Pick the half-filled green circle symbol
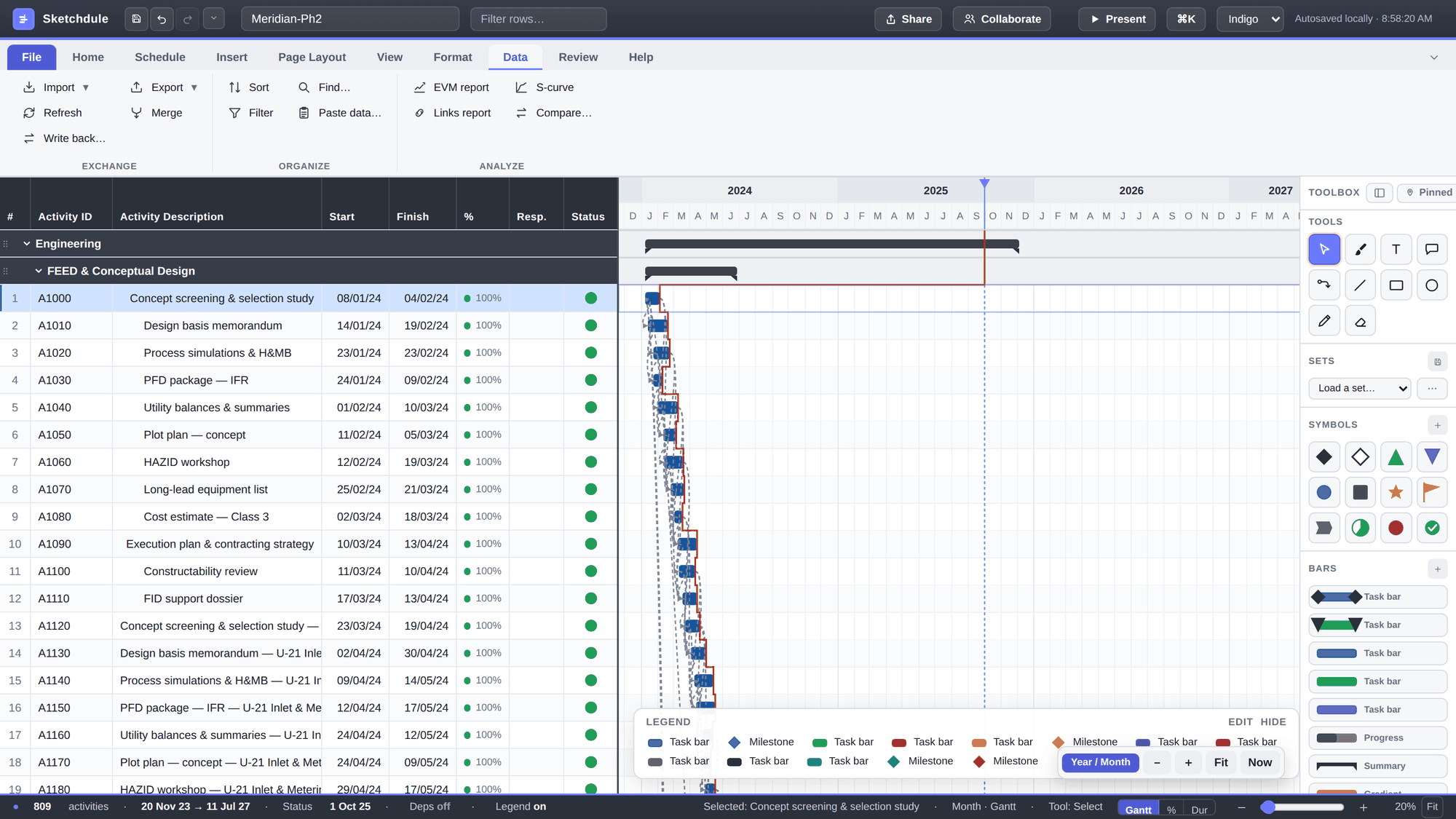The height and width of the screenshot is (819, 1456). point(1360,529)
